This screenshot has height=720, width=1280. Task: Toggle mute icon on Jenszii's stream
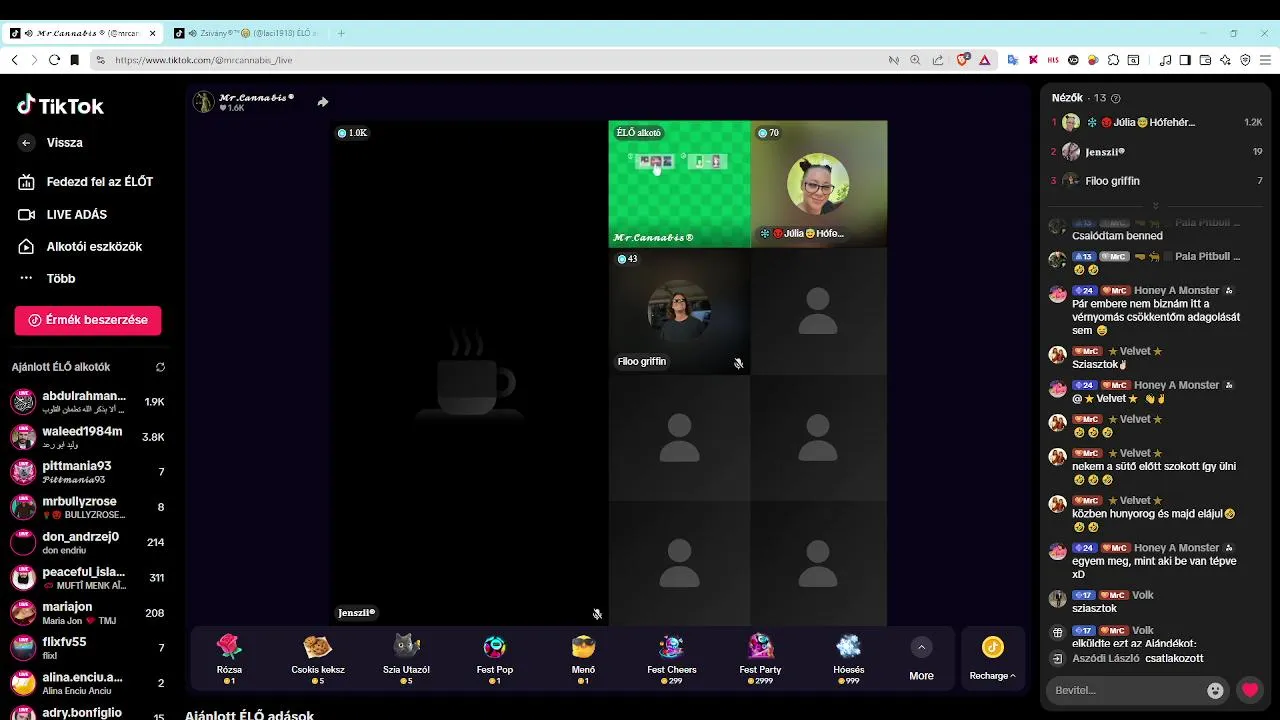click(597, 614)
